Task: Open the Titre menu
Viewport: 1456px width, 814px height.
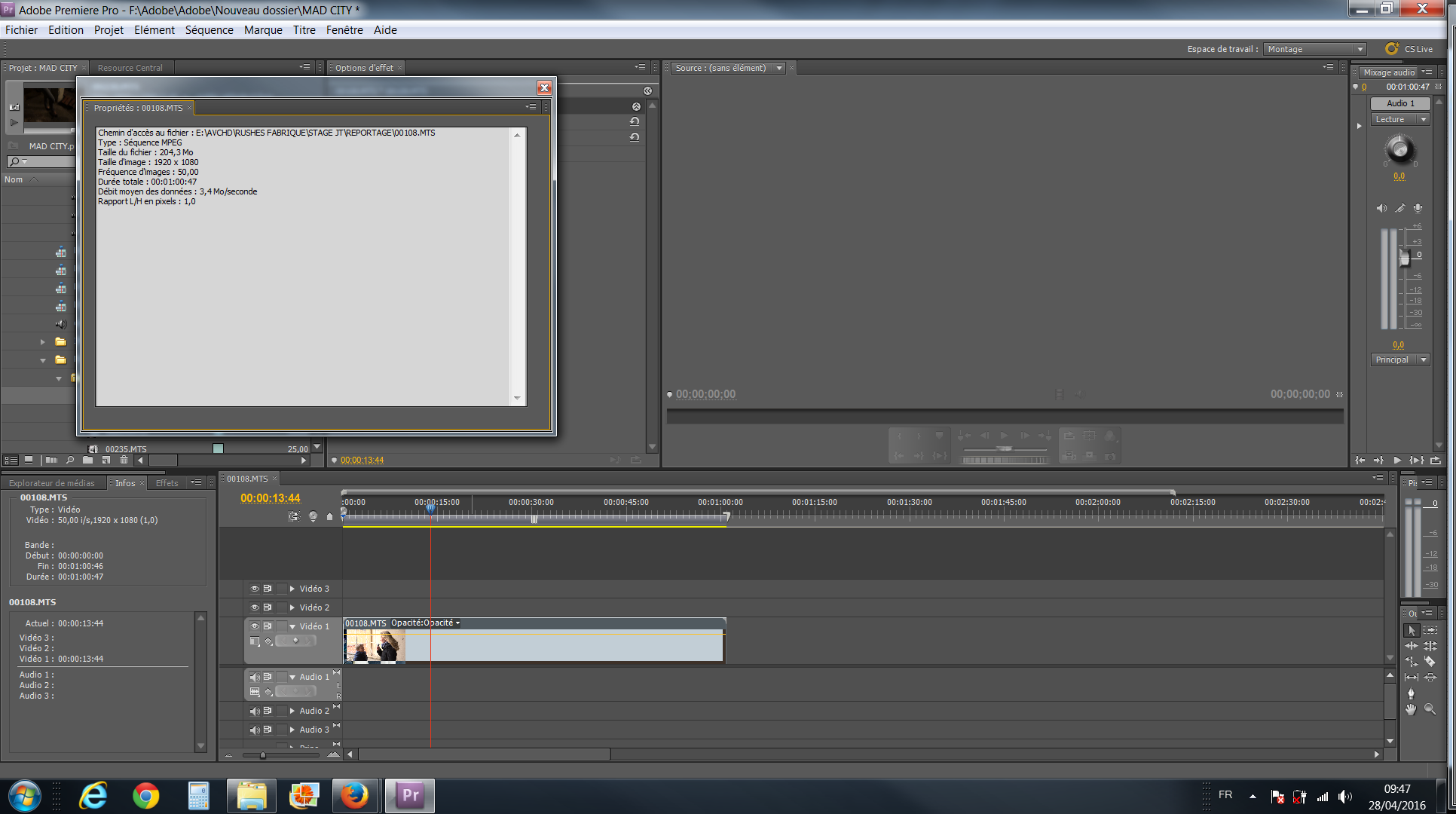Action: click(x=304, y=30)
